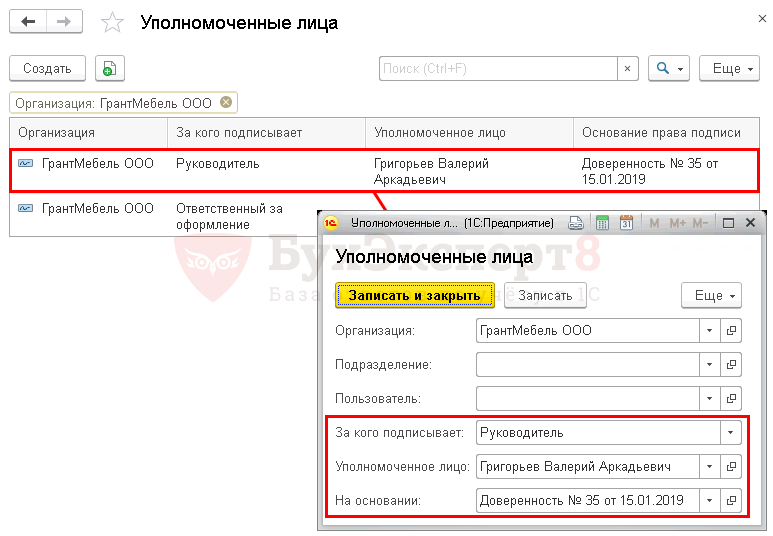This screenshot has height=536, width=773.
Task: Open search options magnifier button
Action: [x=668, y=68]
